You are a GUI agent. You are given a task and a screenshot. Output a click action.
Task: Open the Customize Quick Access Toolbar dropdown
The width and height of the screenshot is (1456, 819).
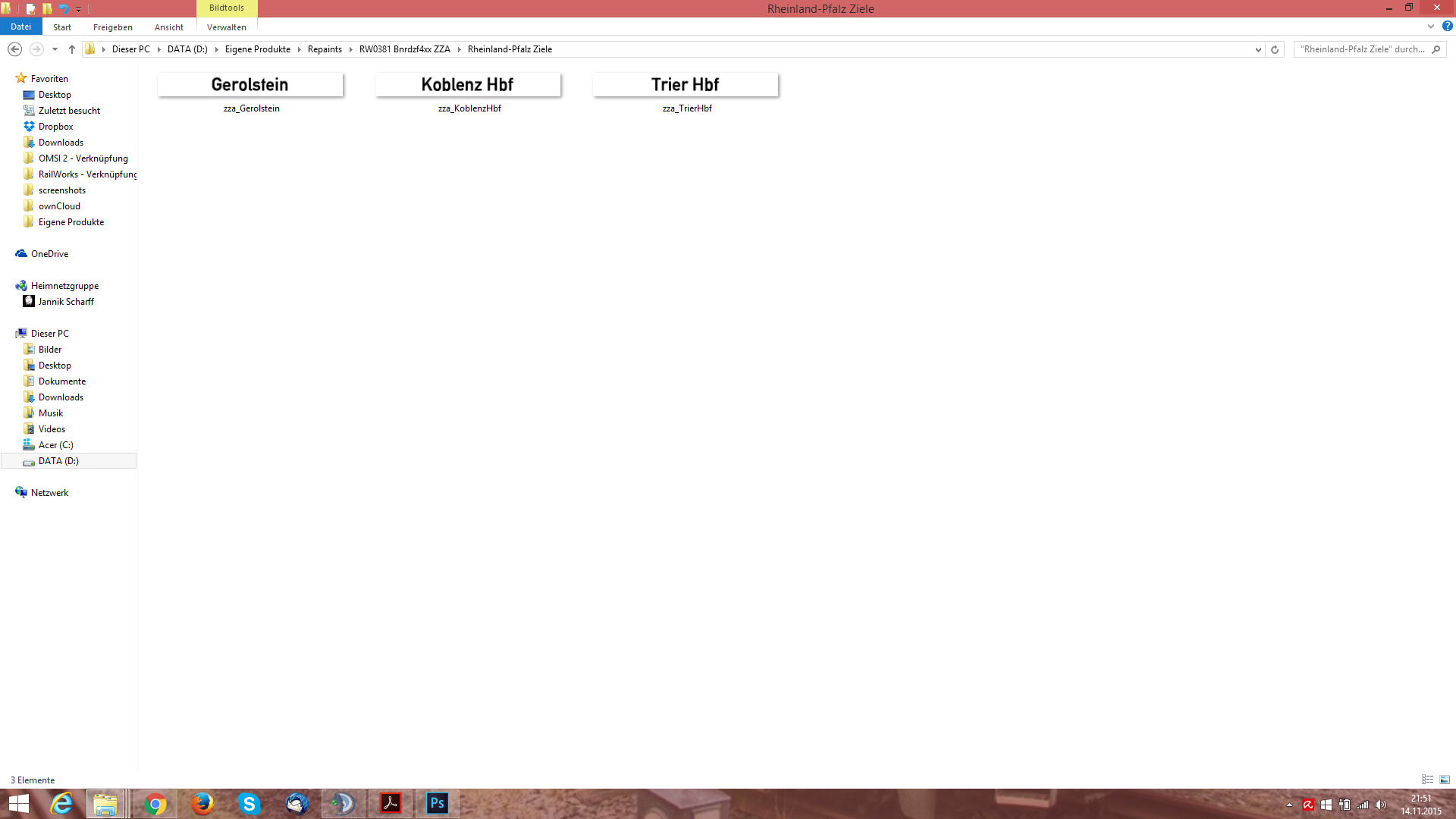(x=79, y=9)
